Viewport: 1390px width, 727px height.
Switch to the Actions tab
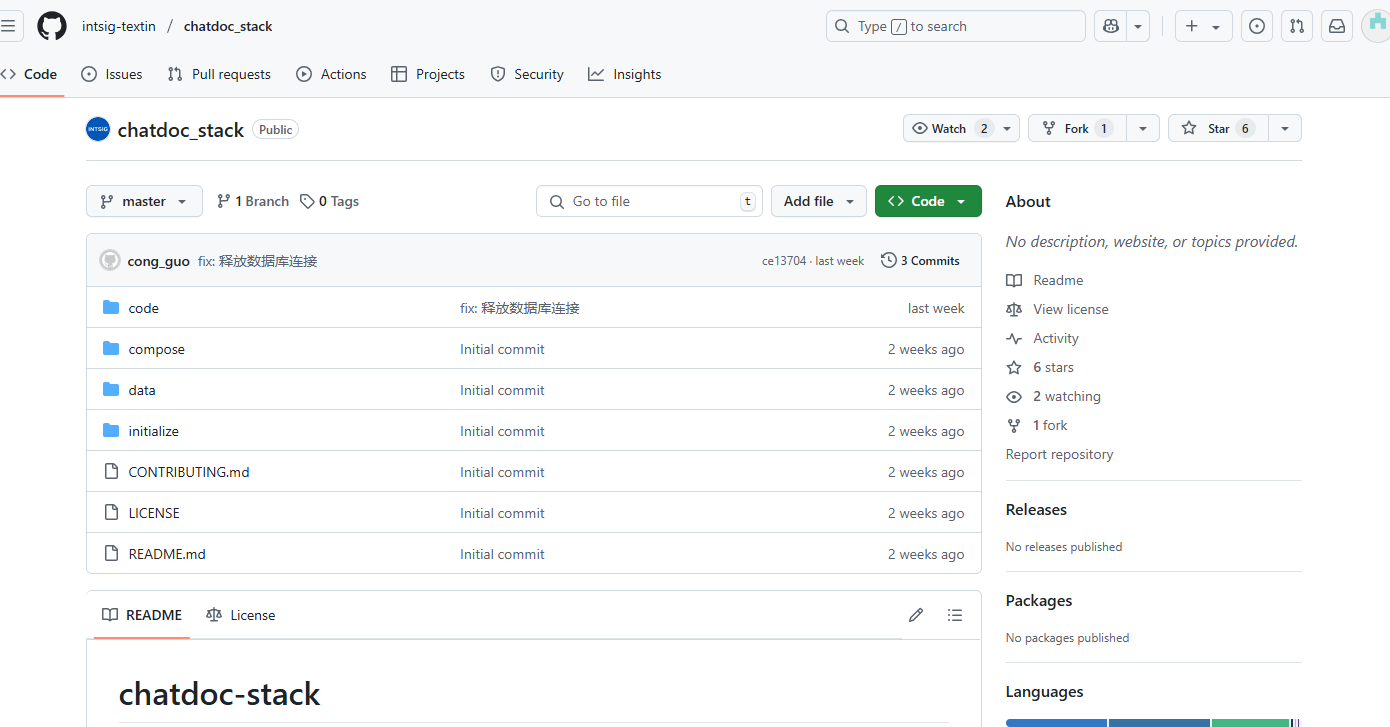[x=332, y=74]
